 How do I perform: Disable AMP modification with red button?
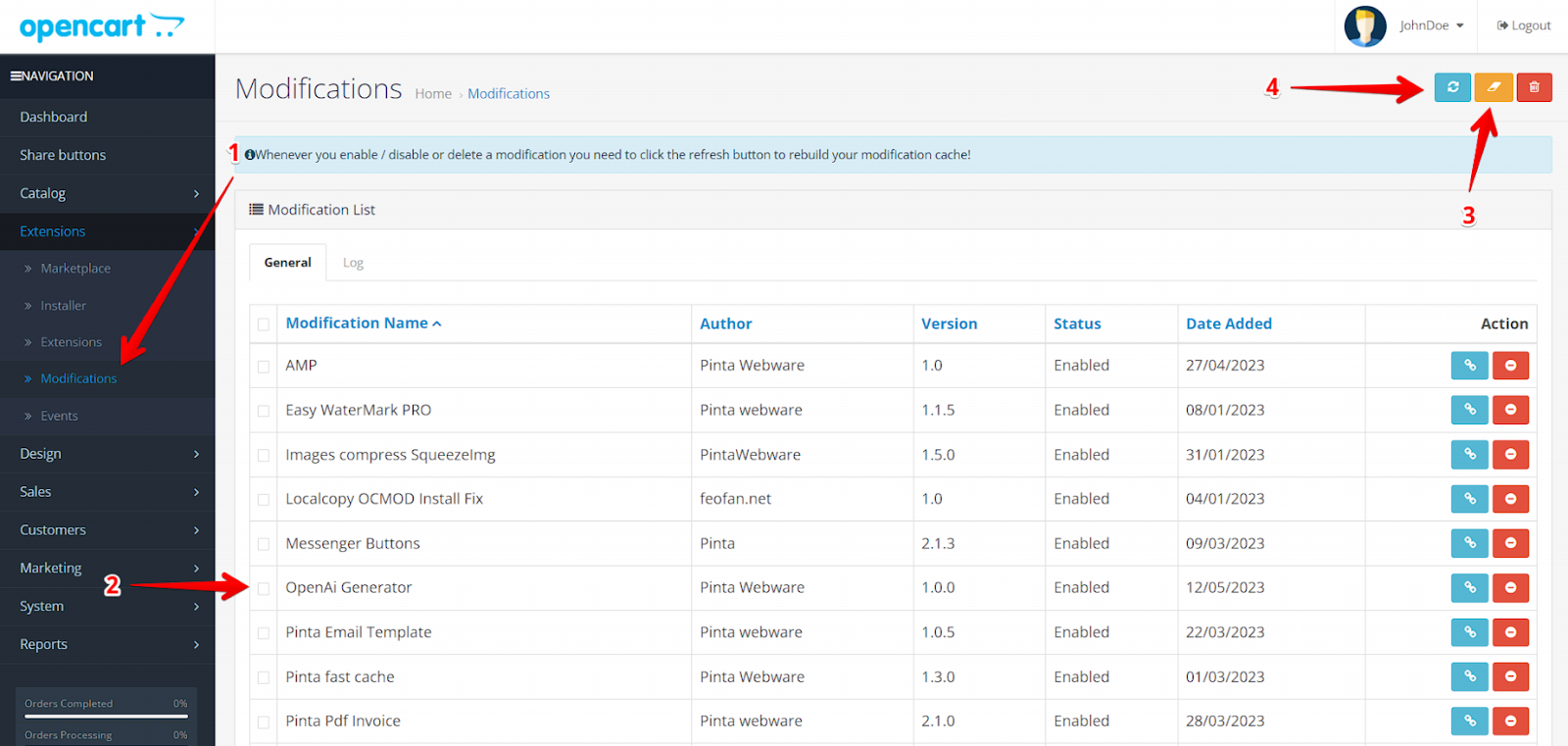tap(1510, 366)
